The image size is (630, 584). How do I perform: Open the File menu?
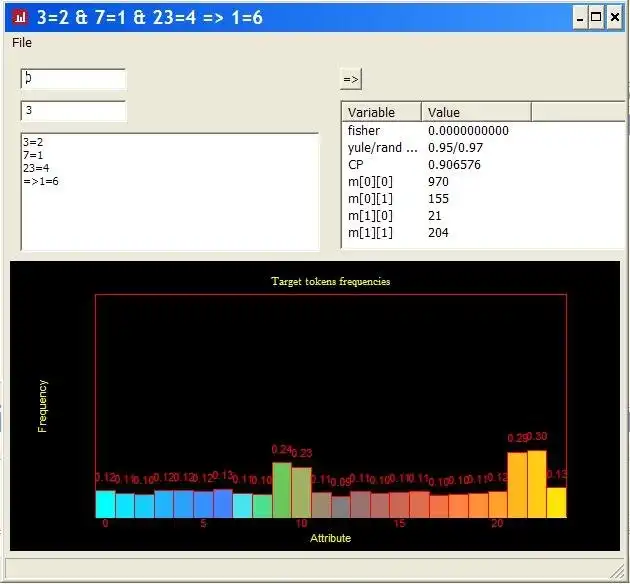click(x=22, y=43)
